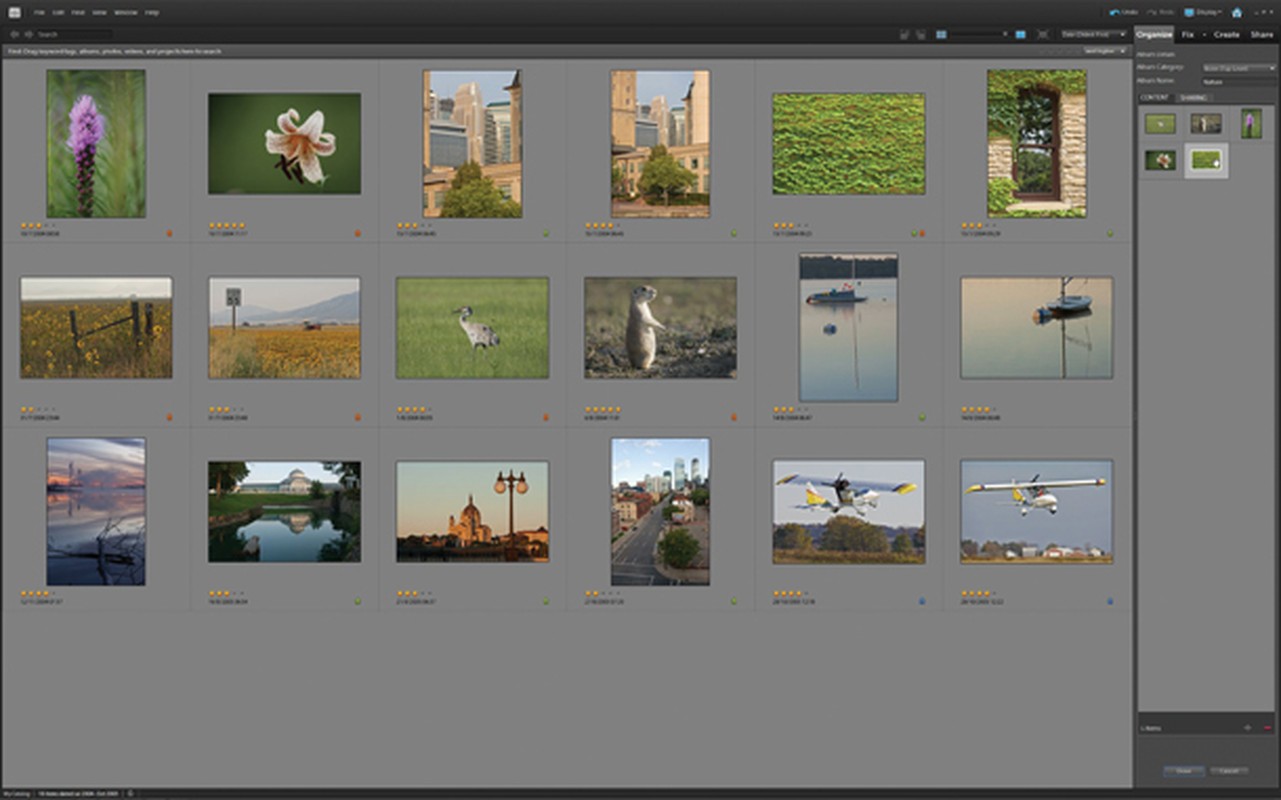Click the Elements app logo icon
The height and width of the screenshot is (800, 1281).
click(x=14, y=12)
